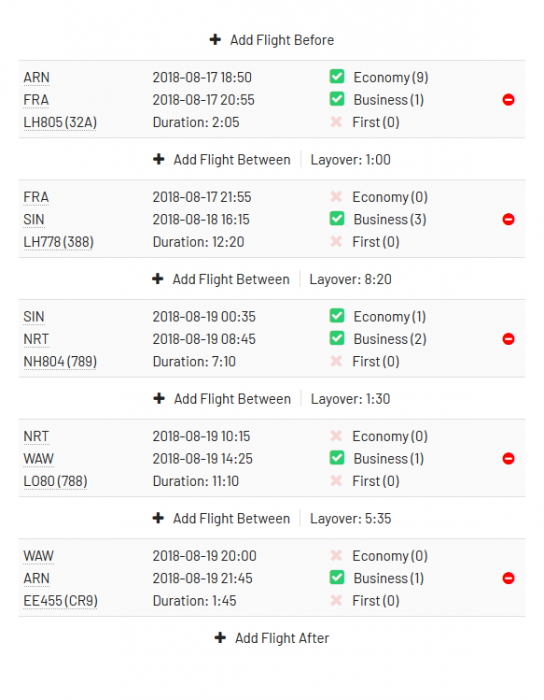Click the plus icon for Add Flight After

tap(220, 638)
